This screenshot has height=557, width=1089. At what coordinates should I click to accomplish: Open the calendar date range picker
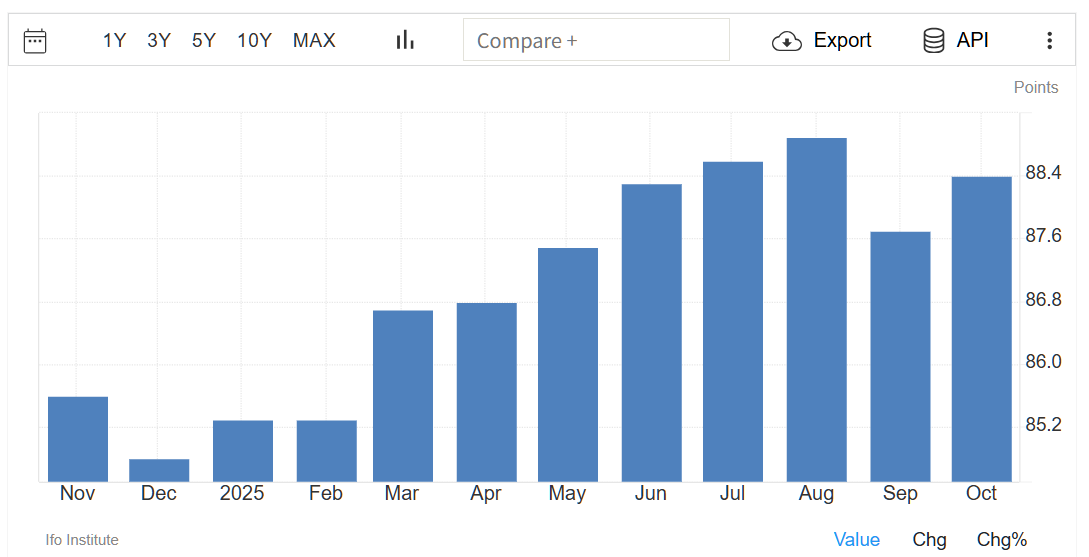[x=35, y=41]
